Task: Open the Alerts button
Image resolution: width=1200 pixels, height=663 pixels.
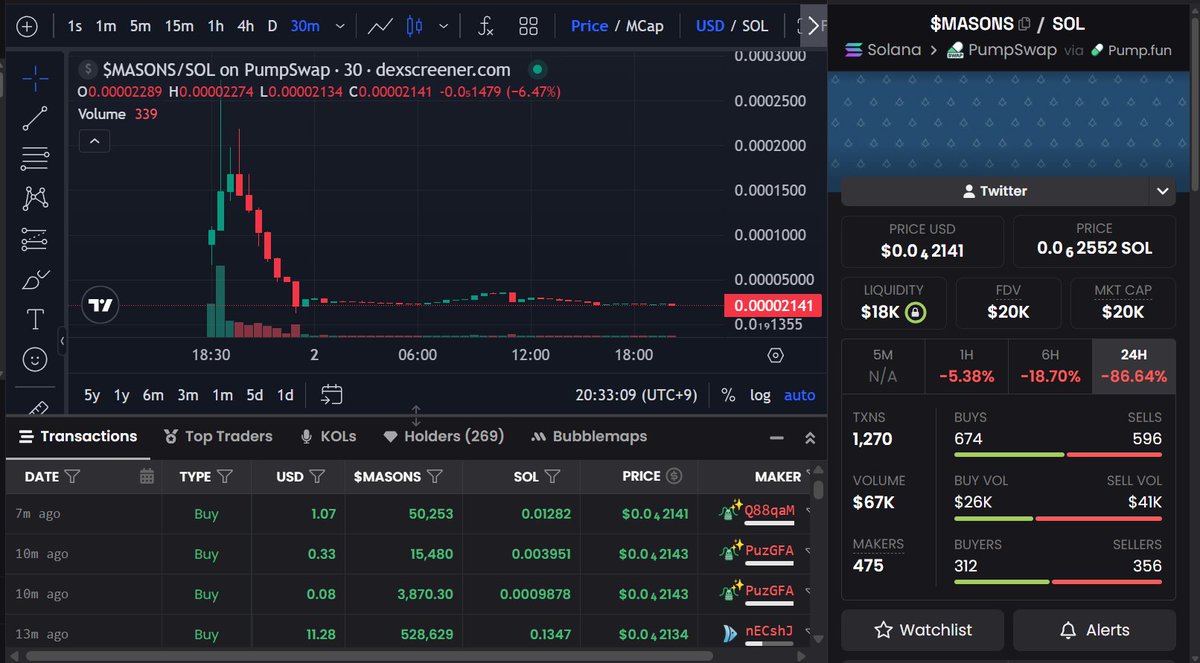Action: tap(1094, 630)
